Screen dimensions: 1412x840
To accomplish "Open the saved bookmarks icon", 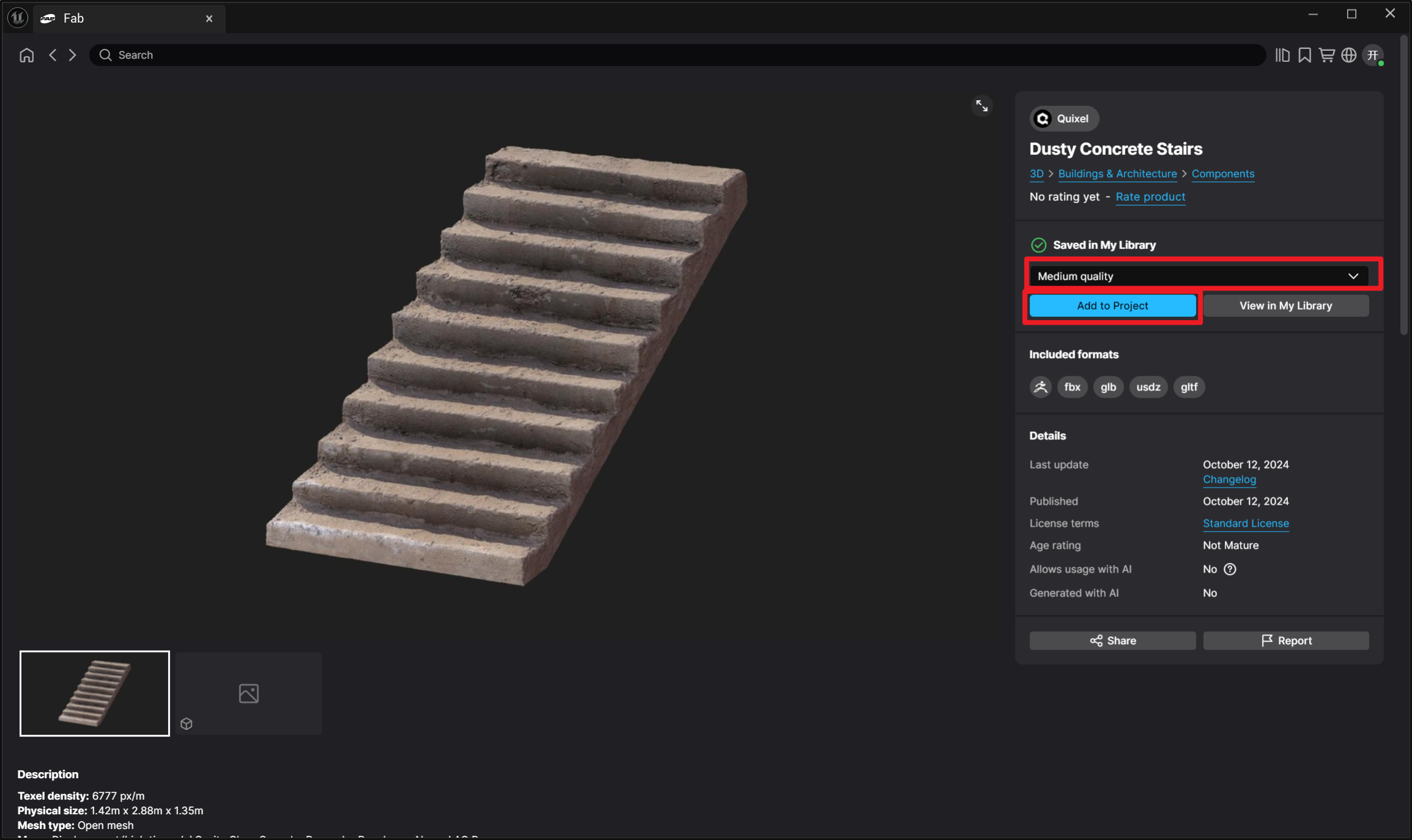I will [1304, 55].
